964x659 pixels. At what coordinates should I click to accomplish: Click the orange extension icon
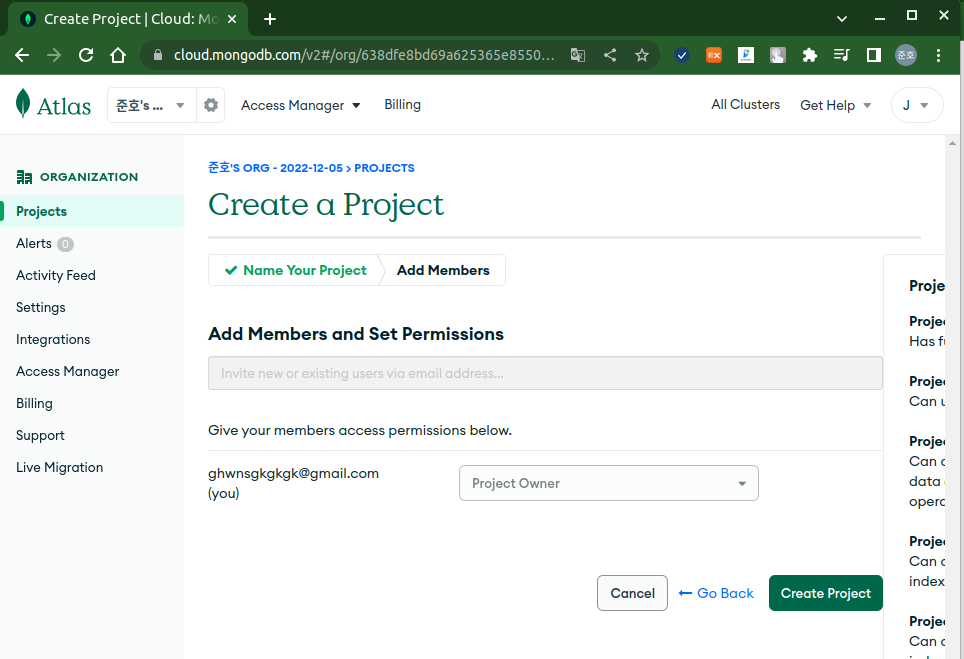714,55
